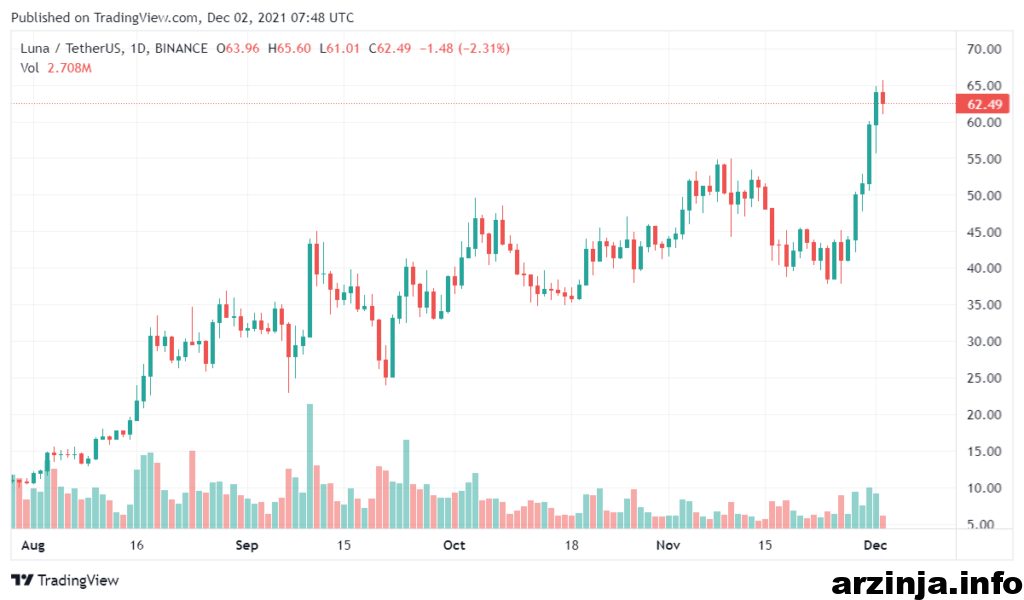Select the 50.00 price axis label
Screen dimensions: 1024x600
[x=984, y=195]
